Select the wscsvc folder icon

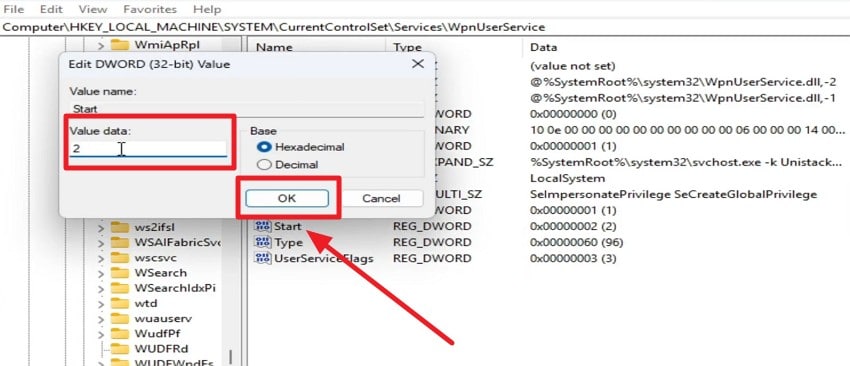point(120,258)
